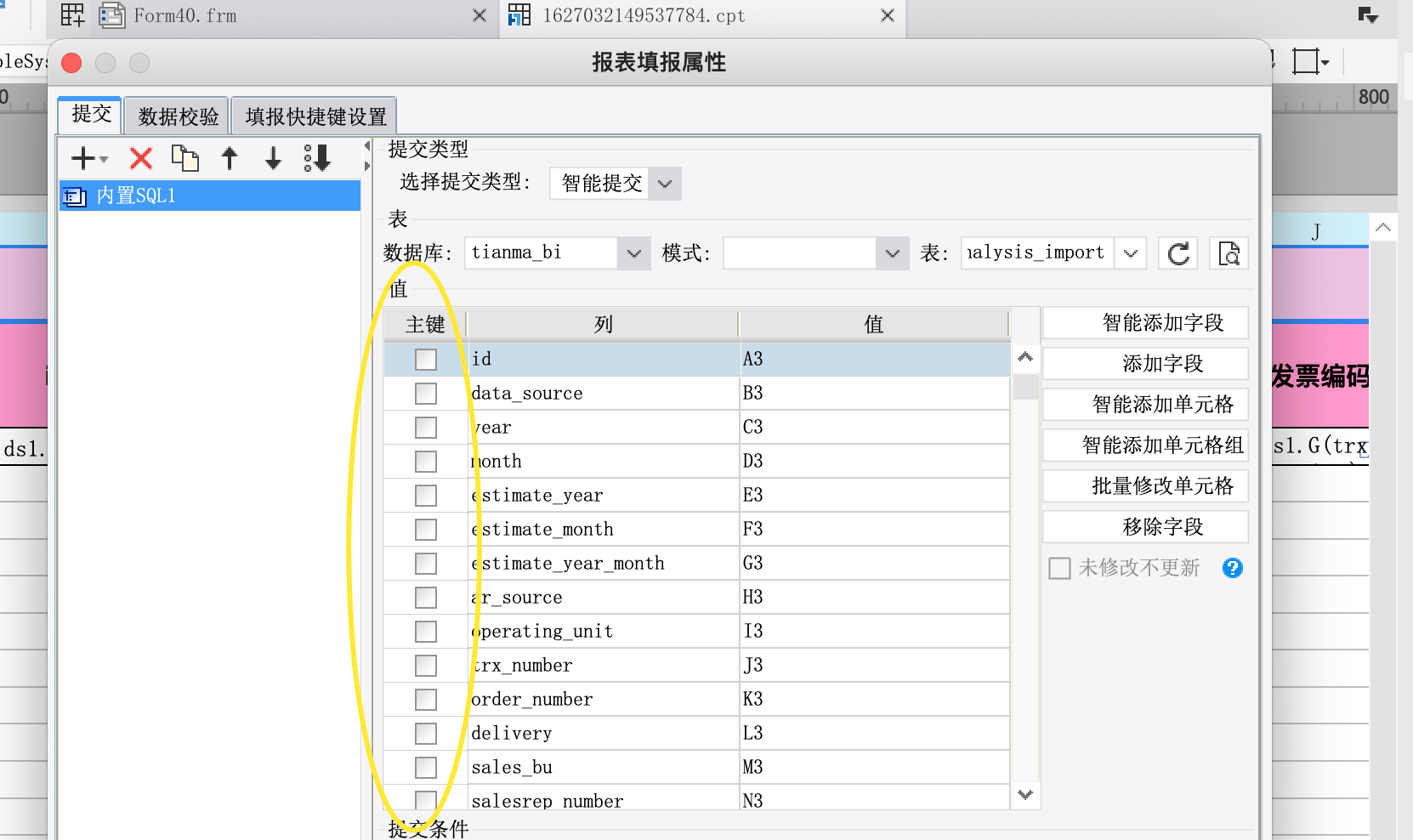
Task: Tick the primary key checkbox for delivery
Action: point(426,734)
